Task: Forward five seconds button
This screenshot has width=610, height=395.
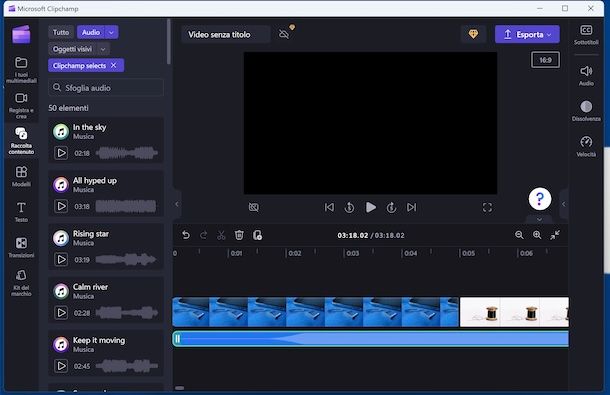Action: point(391,207)
